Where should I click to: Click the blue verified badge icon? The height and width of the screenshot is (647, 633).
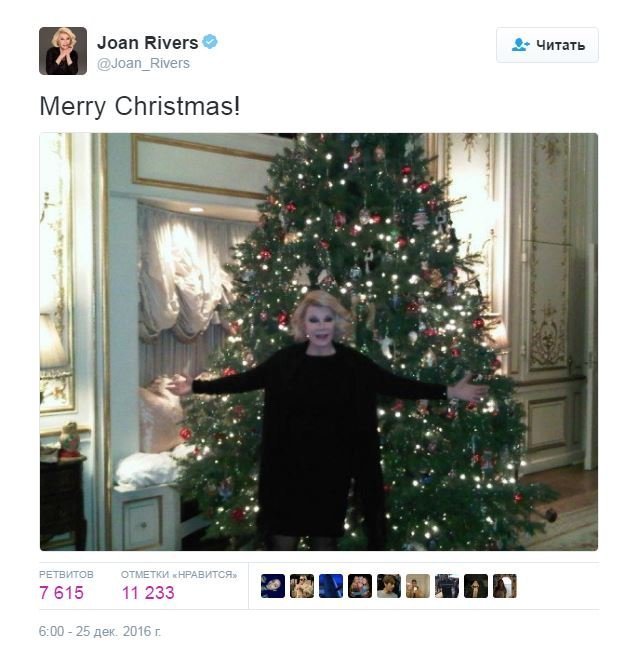click(210, 42)
